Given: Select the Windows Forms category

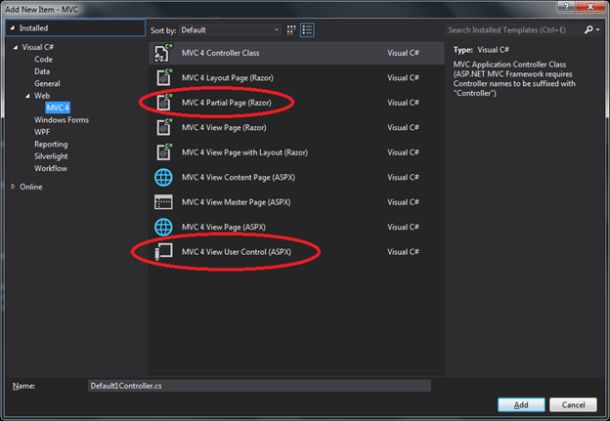Looking at the screenshot, I should (x=61, y=120).
